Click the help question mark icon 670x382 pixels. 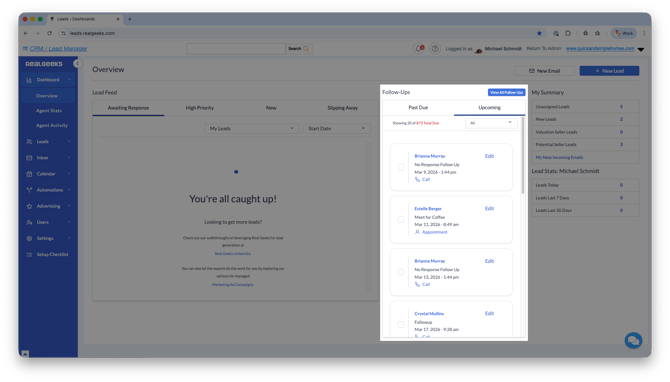tap(435, 49)
